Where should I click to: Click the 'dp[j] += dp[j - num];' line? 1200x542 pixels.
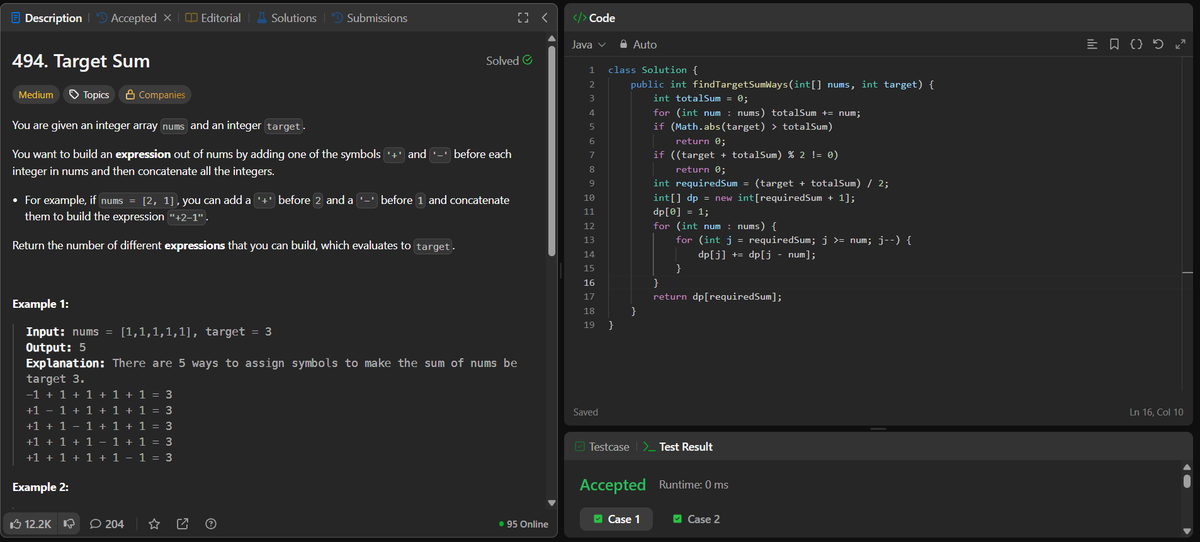757,255
